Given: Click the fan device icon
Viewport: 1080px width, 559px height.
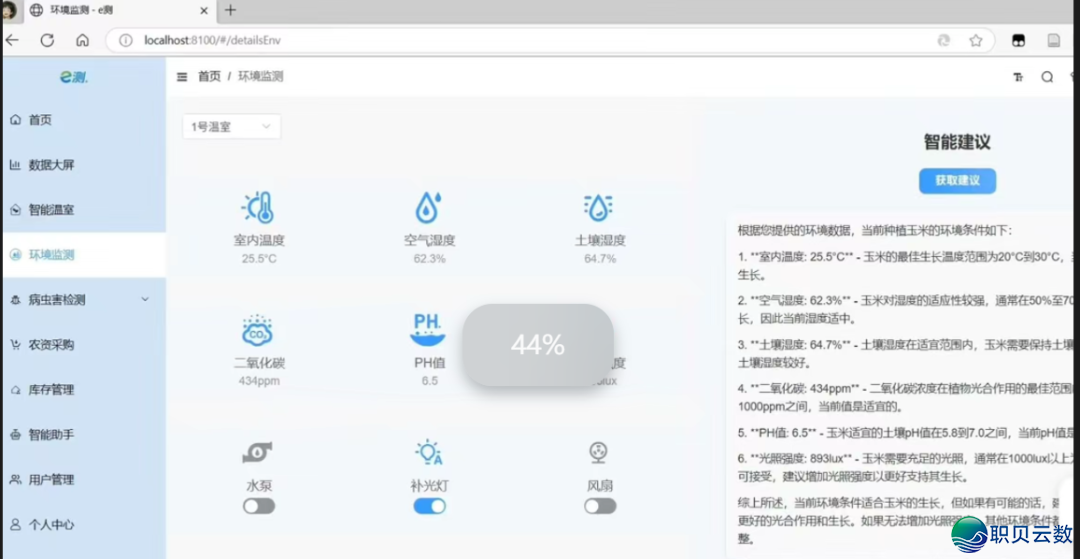Looking at the screenshot, I should click(599, 453).
